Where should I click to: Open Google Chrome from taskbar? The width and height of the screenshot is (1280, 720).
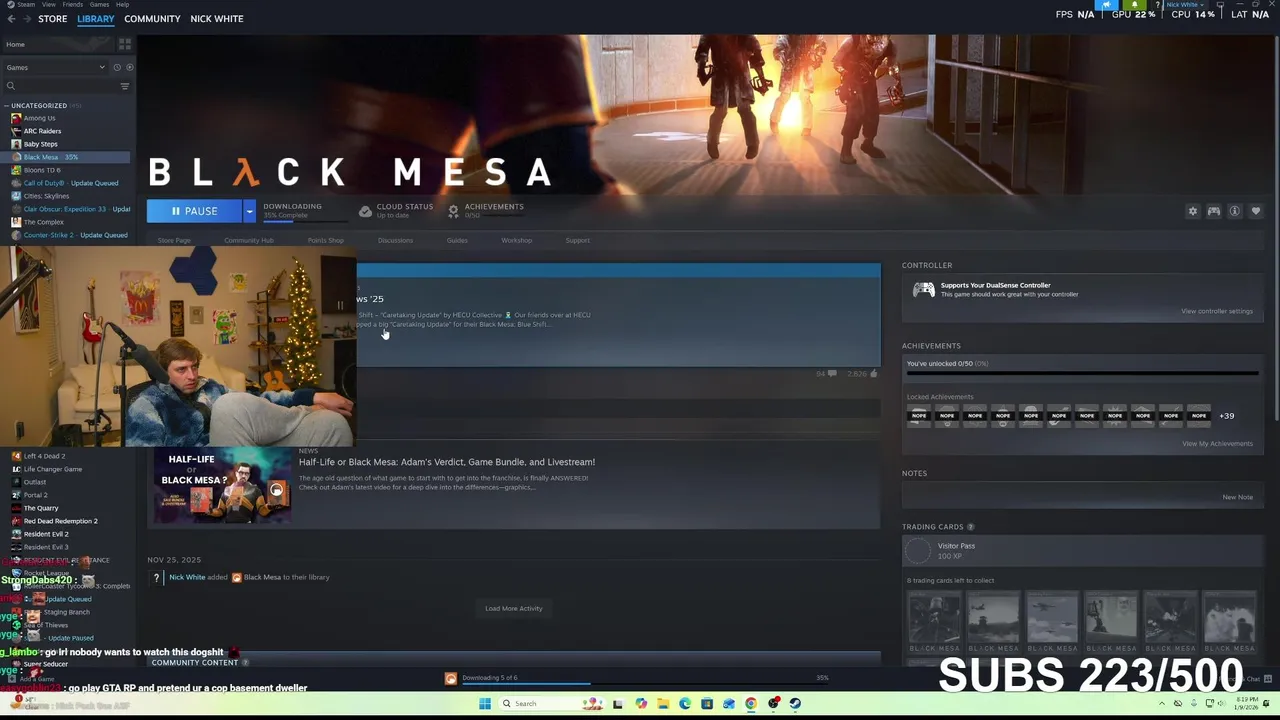[x=751, y=704]
